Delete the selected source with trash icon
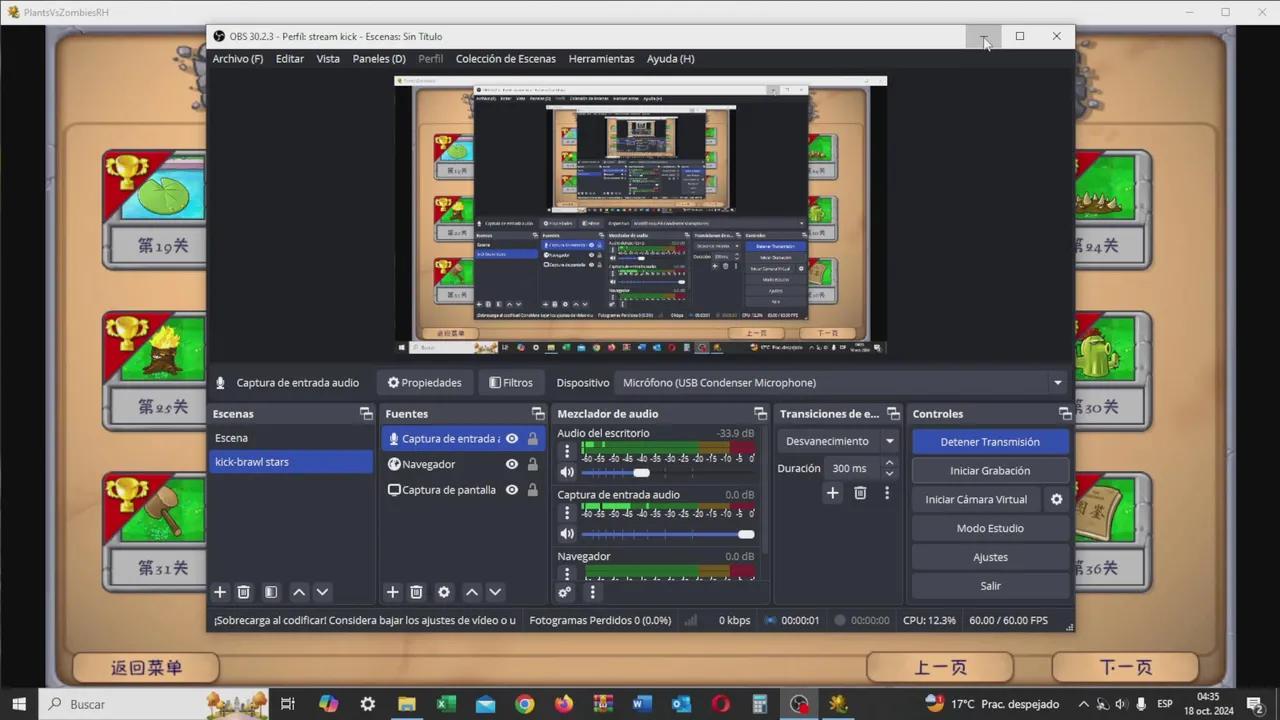The height and width of the screenshot is (720, 1280). click(417, 592)
